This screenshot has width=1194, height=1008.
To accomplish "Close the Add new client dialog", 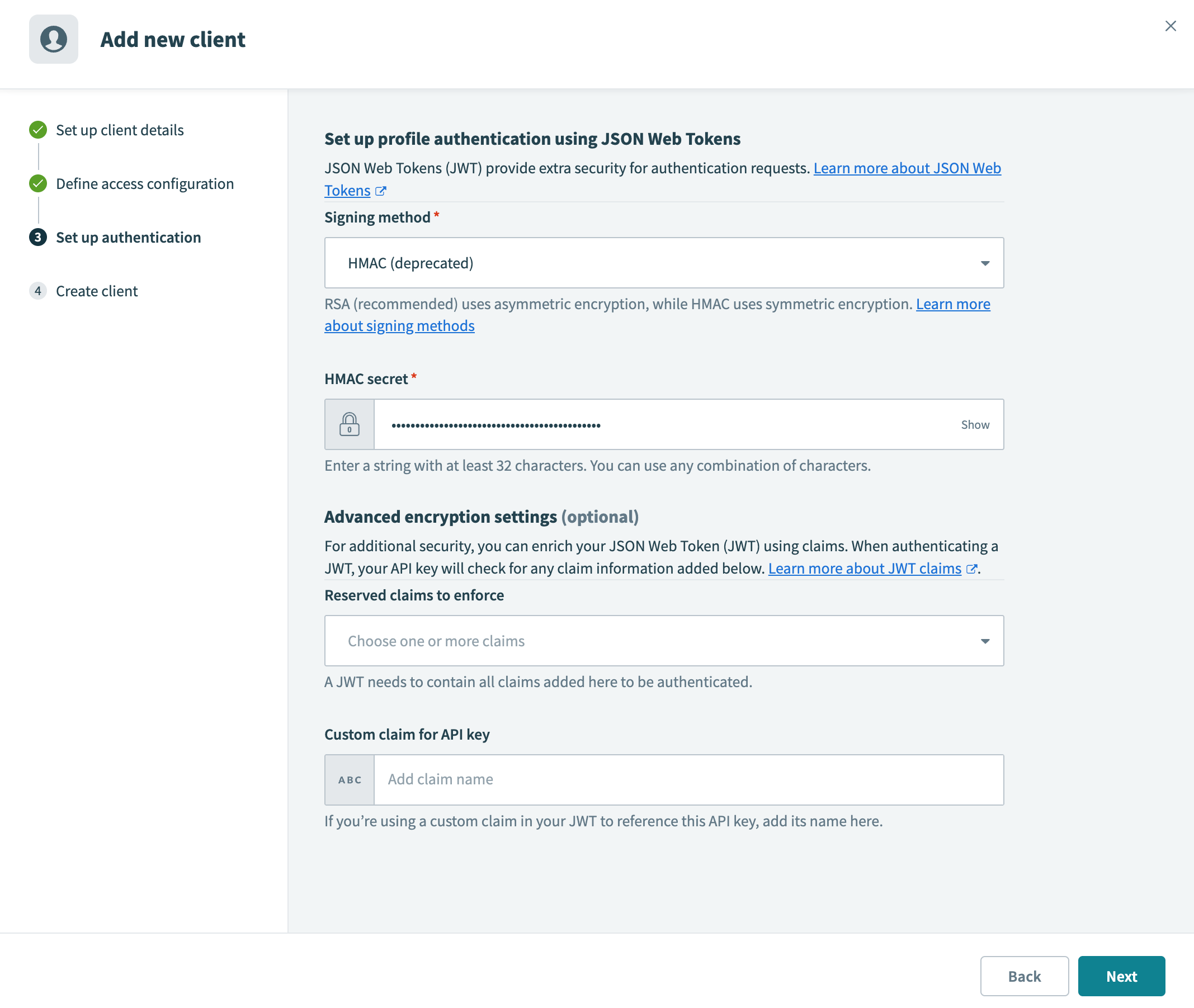I will pos(1170,26).
